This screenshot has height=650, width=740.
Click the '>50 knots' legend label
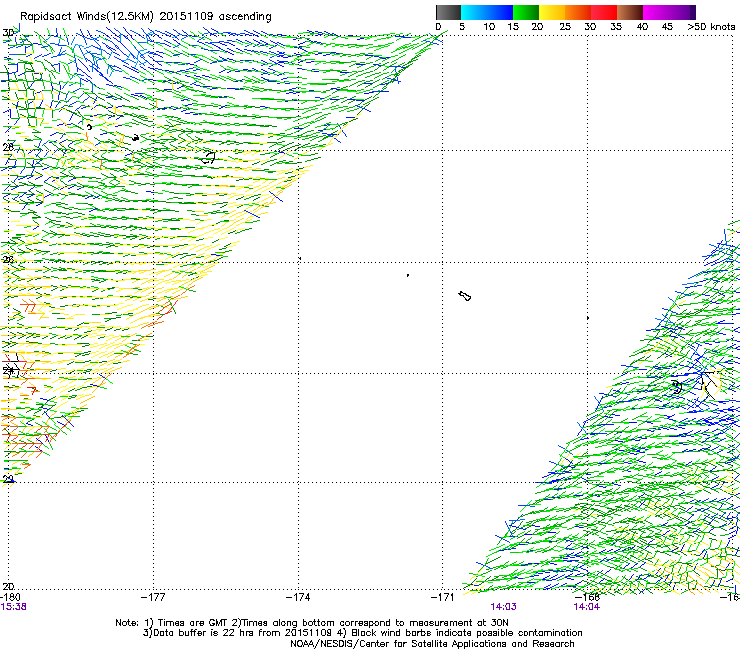tap(711, 27)
